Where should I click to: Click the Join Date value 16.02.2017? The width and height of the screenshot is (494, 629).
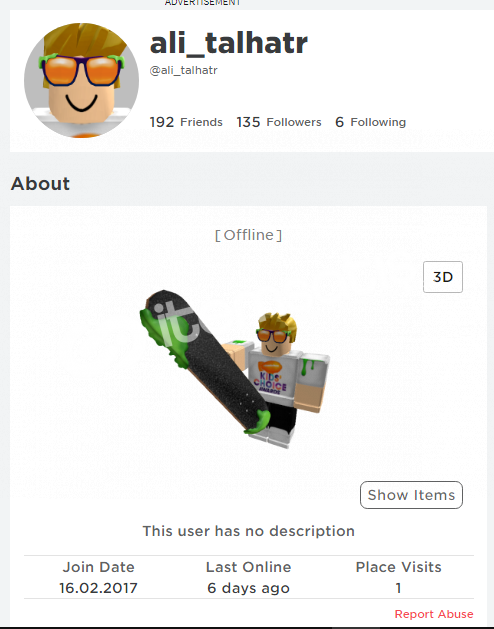pos(98,588)
